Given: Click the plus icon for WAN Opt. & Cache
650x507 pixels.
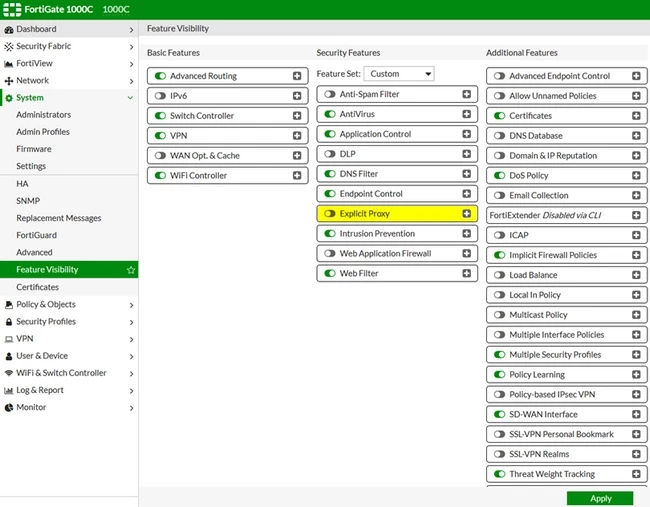Looking at the screenshot, I should (297, 155).
